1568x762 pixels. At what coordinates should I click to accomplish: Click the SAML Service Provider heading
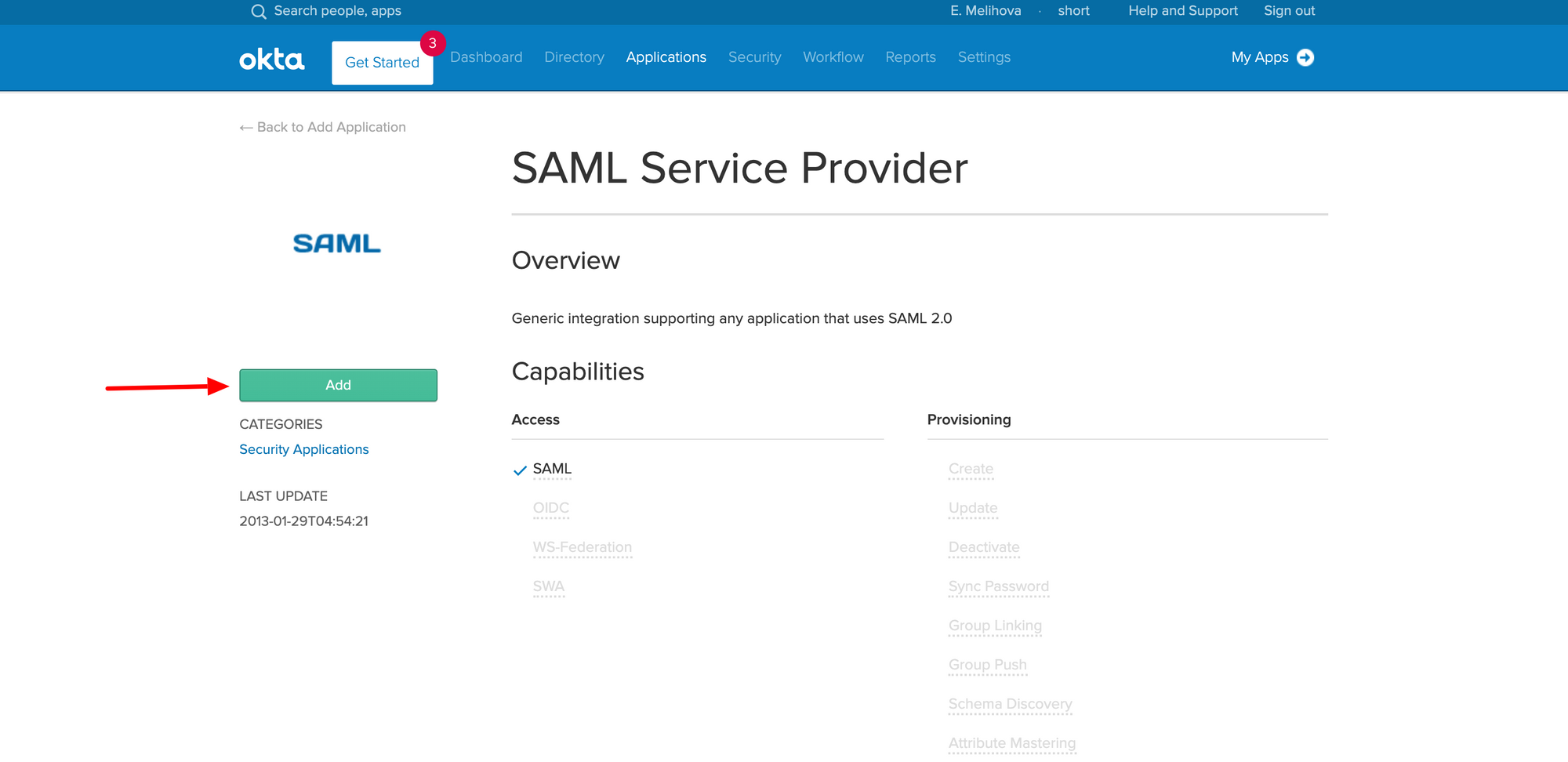740,168
